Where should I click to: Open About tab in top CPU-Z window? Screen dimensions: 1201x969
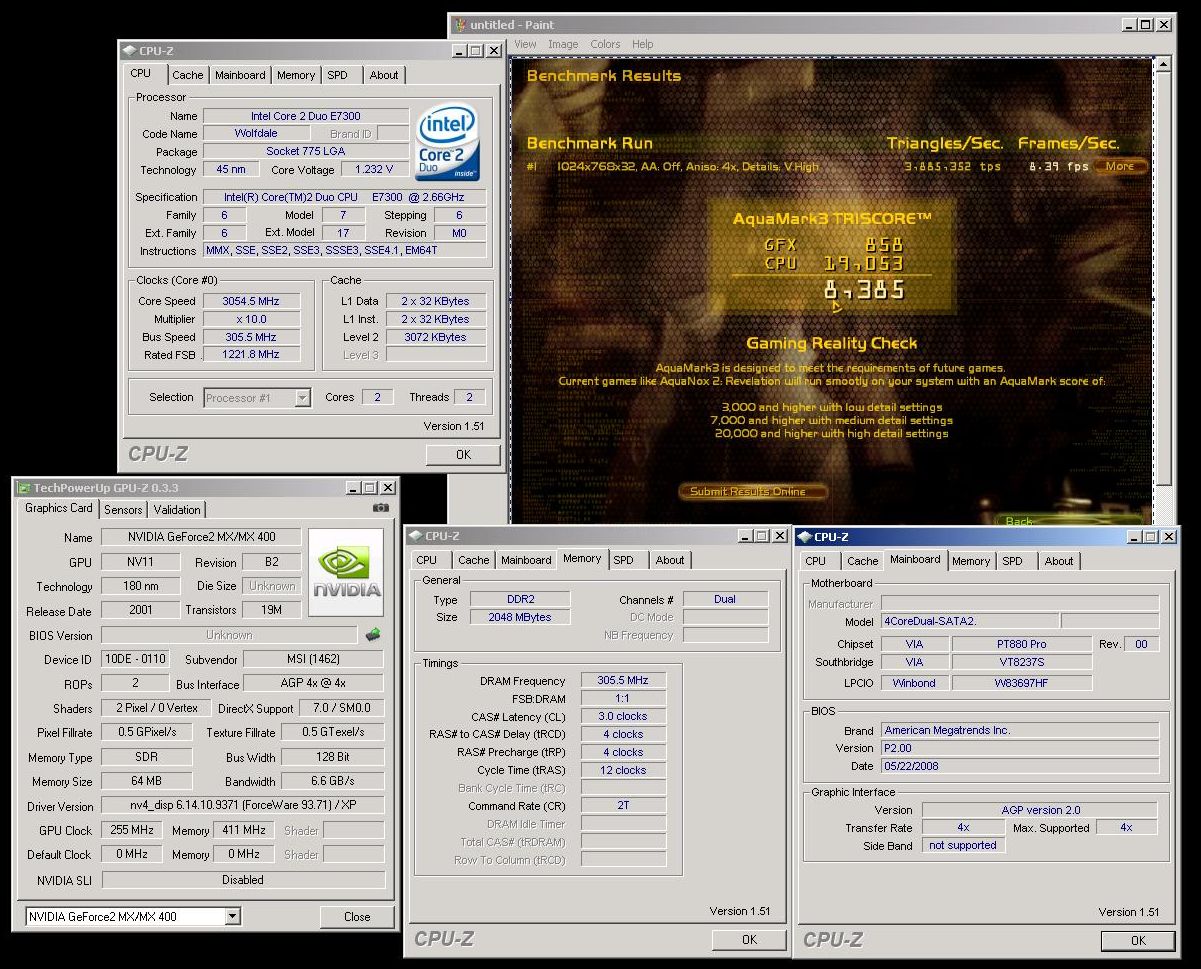[384, 75]
